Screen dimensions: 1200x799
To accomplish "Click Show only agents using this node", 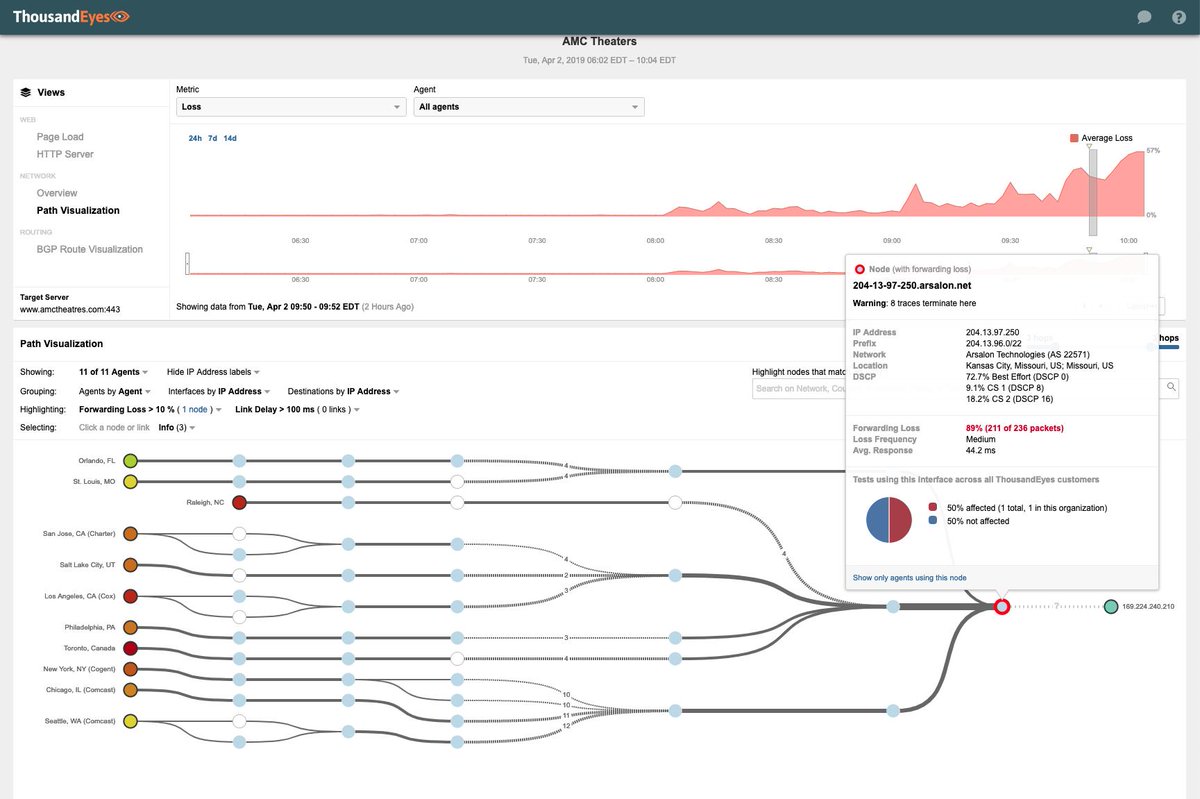I will pyautogui.click(x=909, y=578).
